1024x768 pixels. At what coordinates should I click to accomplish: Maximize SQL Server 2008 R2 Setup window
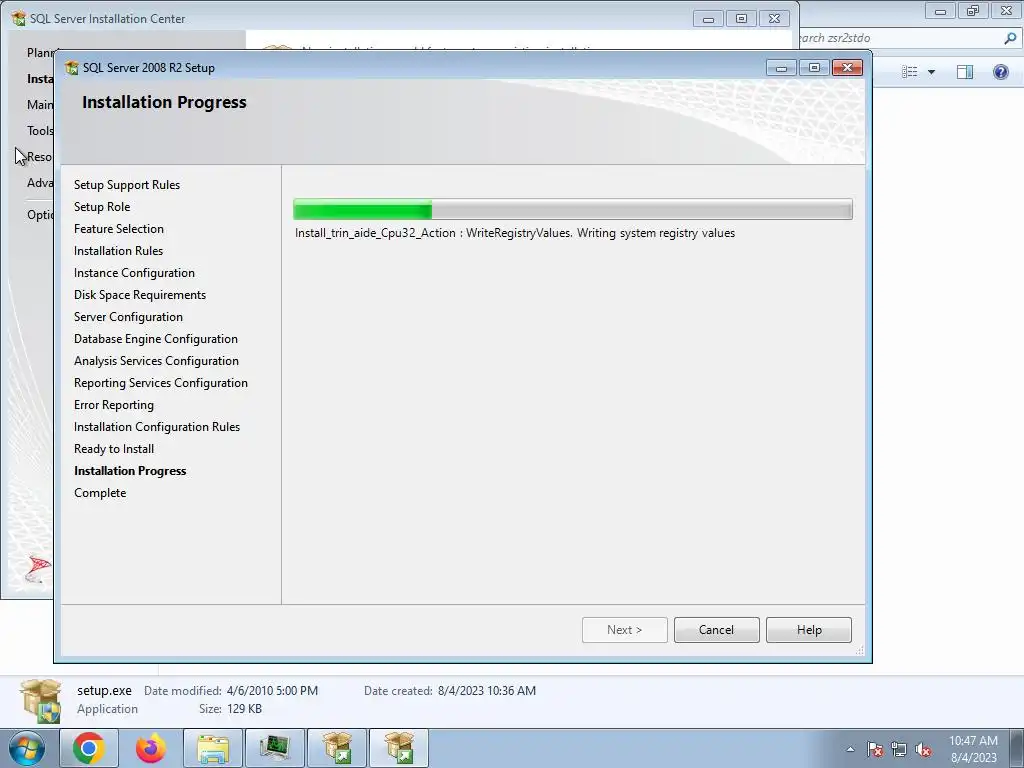[814, 67]
